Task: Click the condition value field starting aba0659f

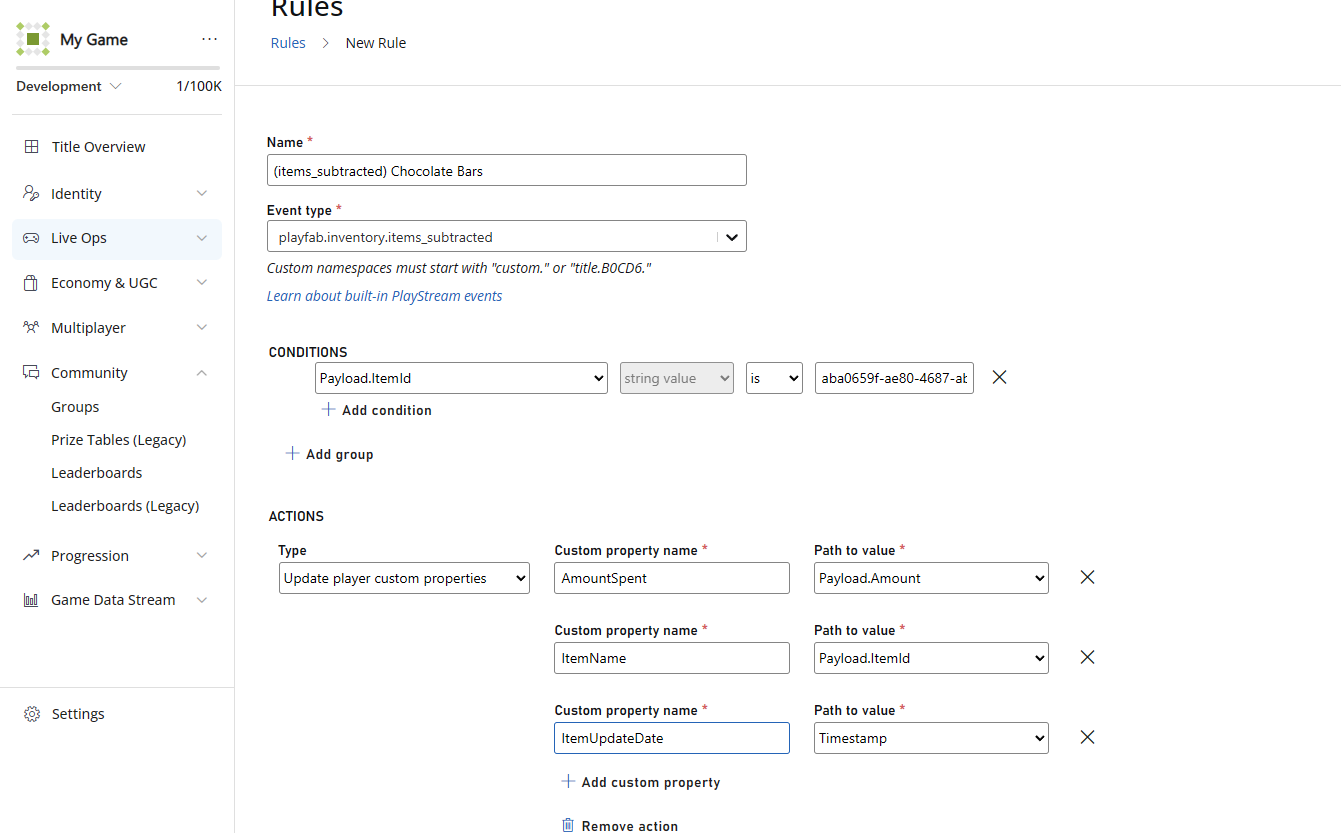Action: point(894,378)
